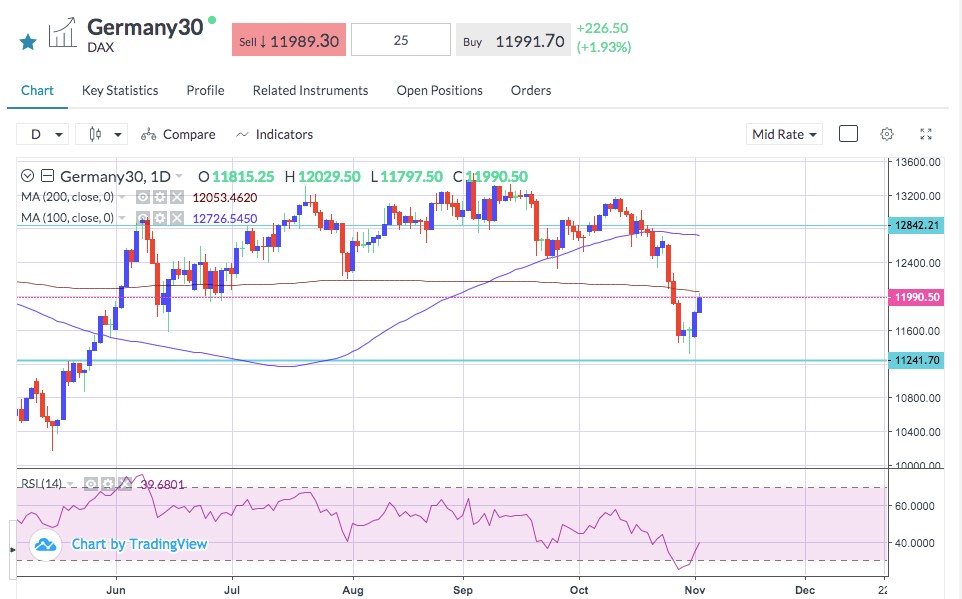Click the open price value 11815.25

[x=243, y=177]
